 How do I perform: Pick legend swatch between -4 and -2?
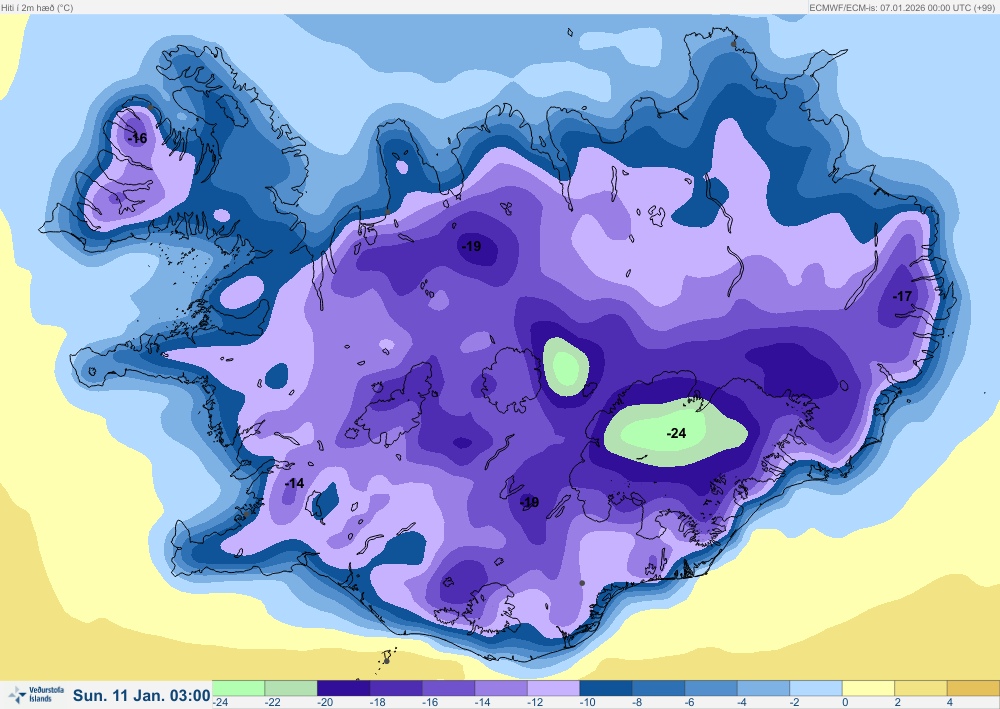(763, 688)
